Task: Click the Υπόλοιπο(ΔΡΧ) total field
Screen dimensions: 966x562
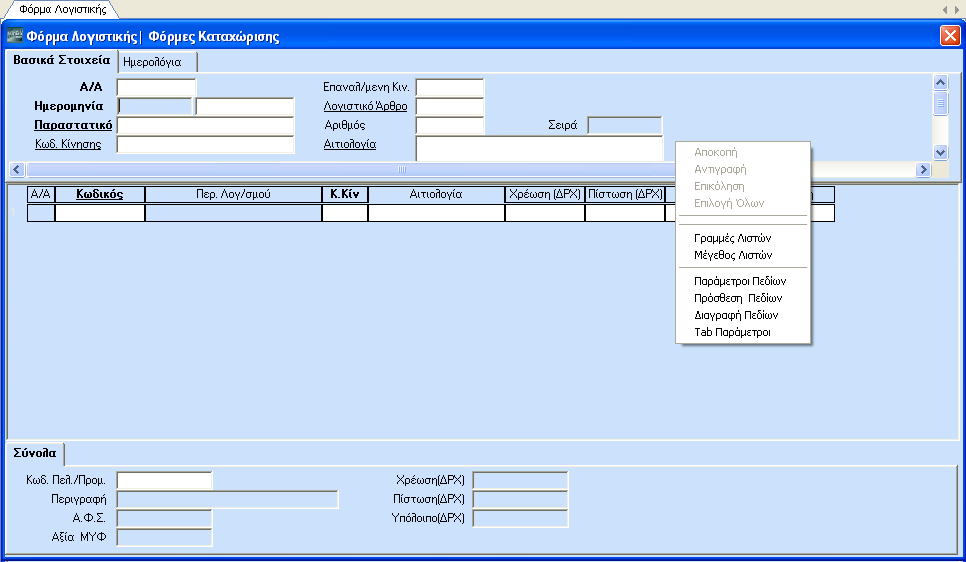Action: (520, 519)
